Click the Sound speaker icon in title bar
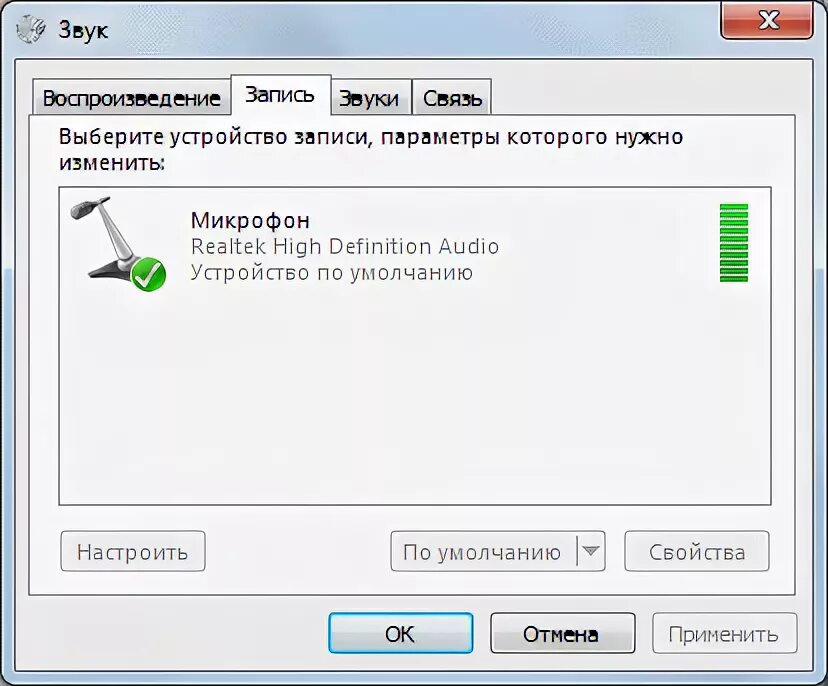 [31, 30]
